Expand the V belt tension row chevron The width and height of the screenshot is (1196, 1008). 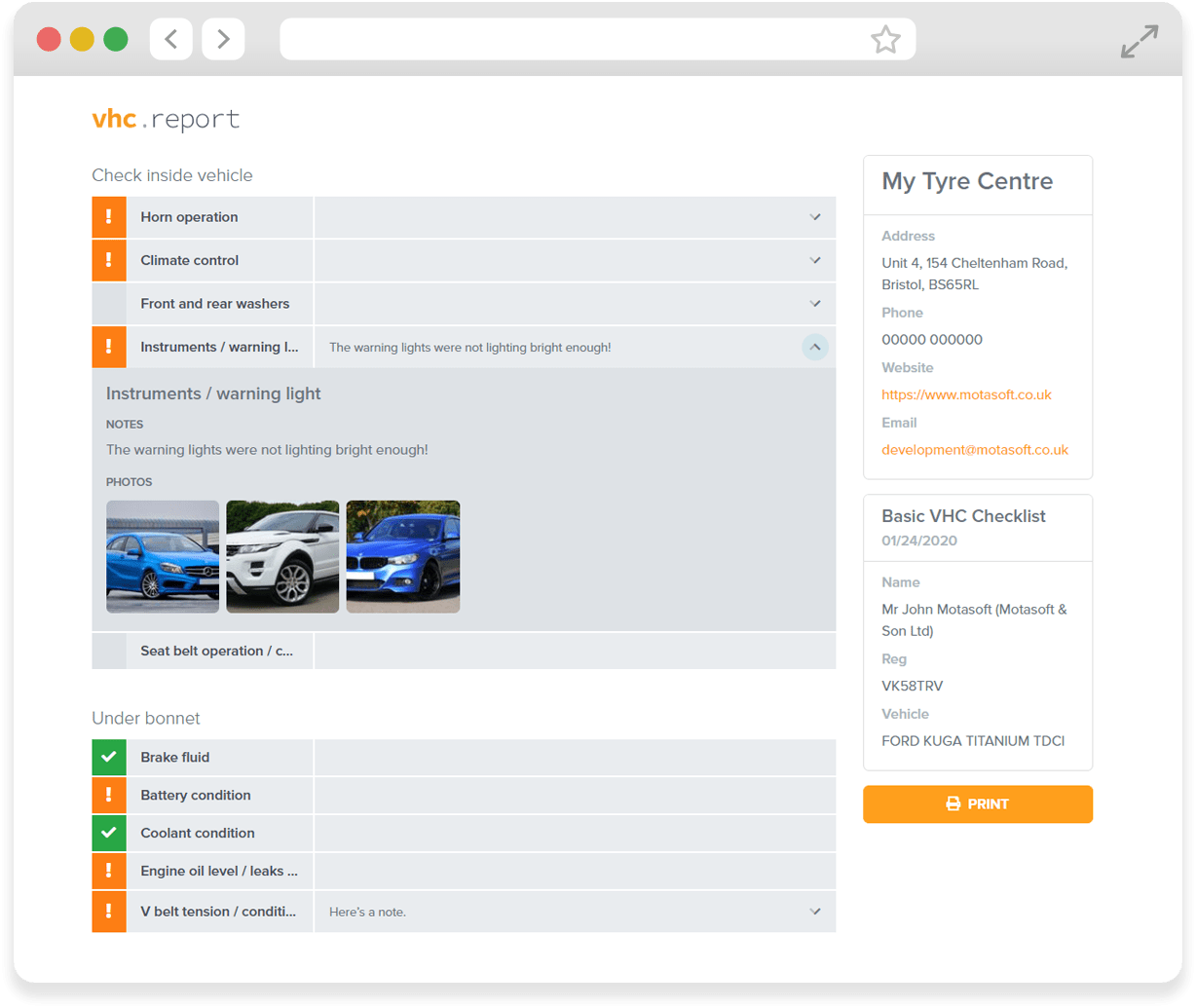pyautogui.click(x=815, y=912)
